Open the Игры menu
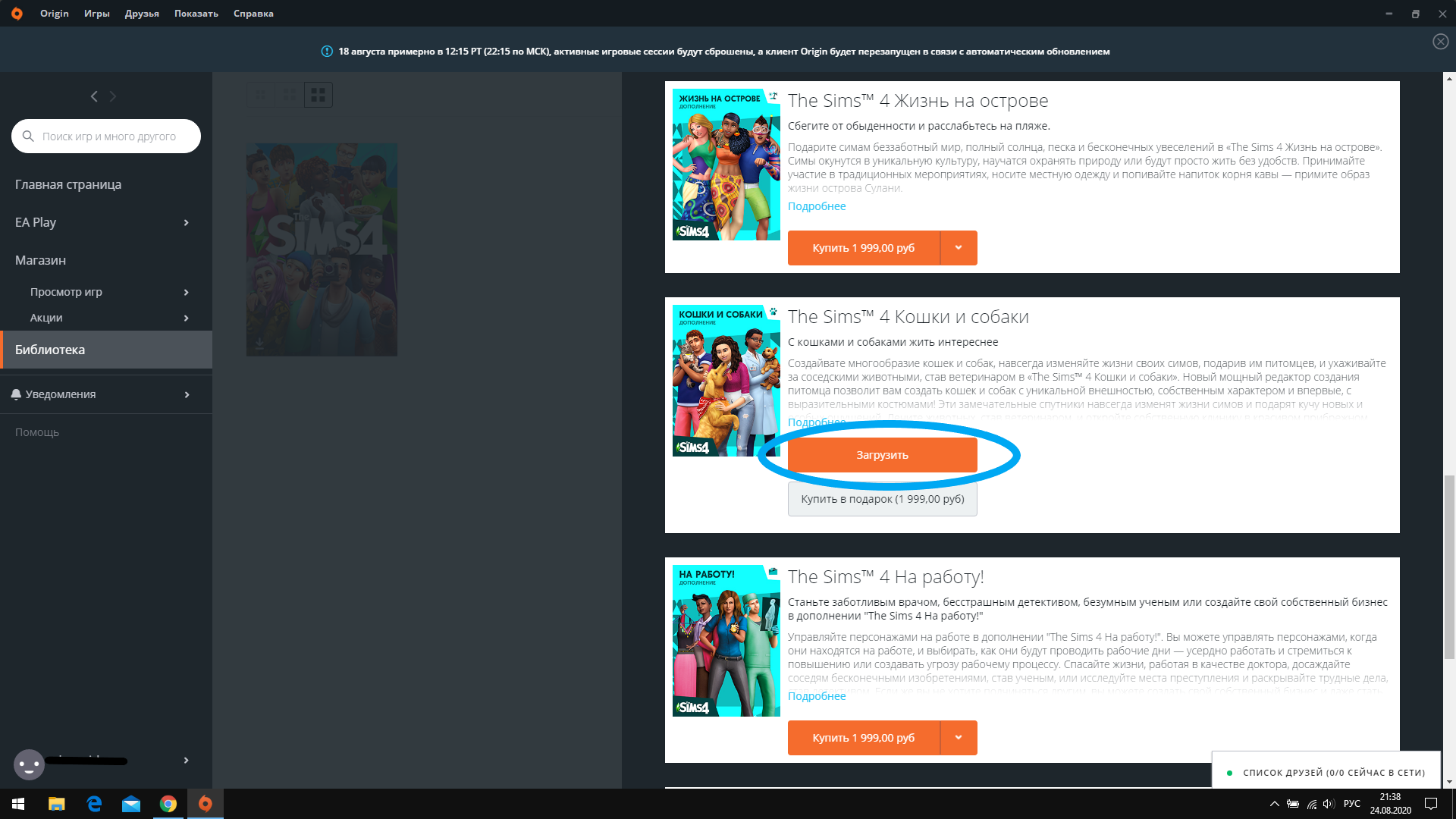Viewport: 1456px width, 819px height. 97,14
